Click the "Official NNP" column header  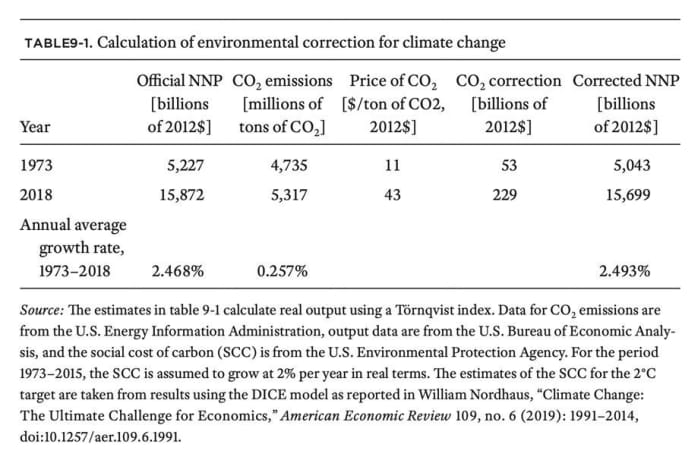pos(179,80)
